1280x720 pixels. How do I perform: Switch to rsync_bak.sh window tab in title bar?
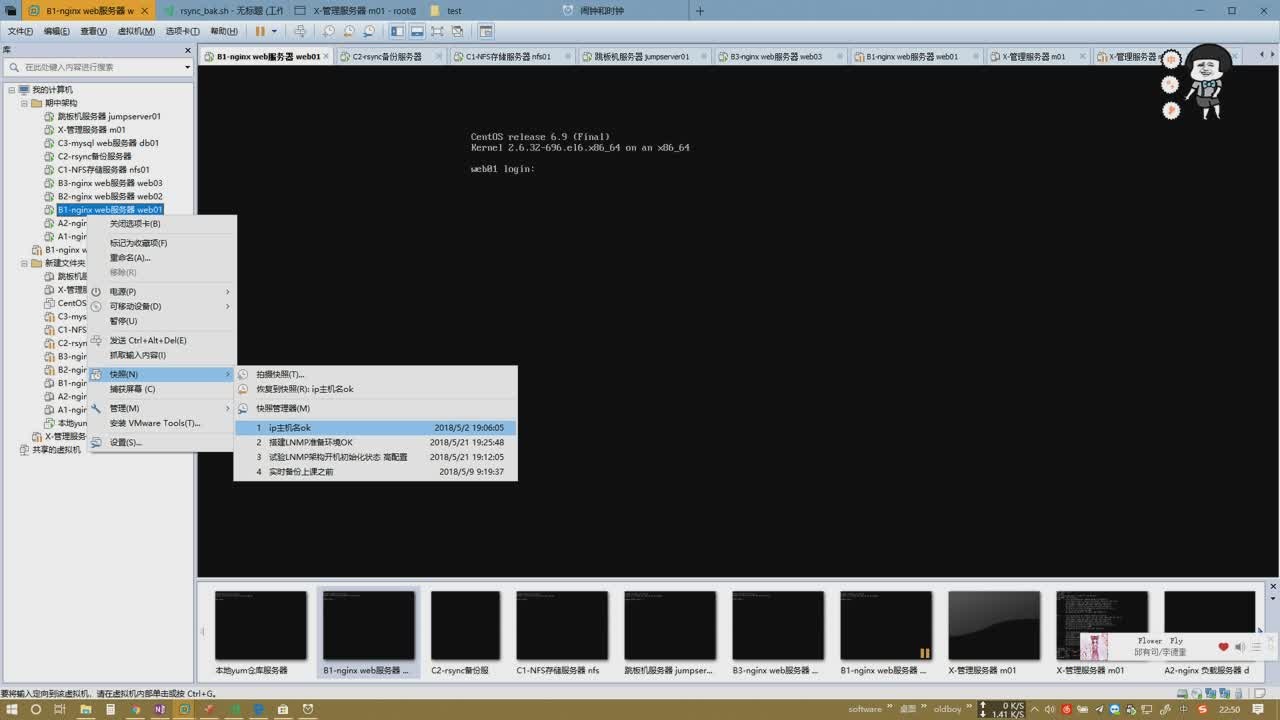click(224, 11)
